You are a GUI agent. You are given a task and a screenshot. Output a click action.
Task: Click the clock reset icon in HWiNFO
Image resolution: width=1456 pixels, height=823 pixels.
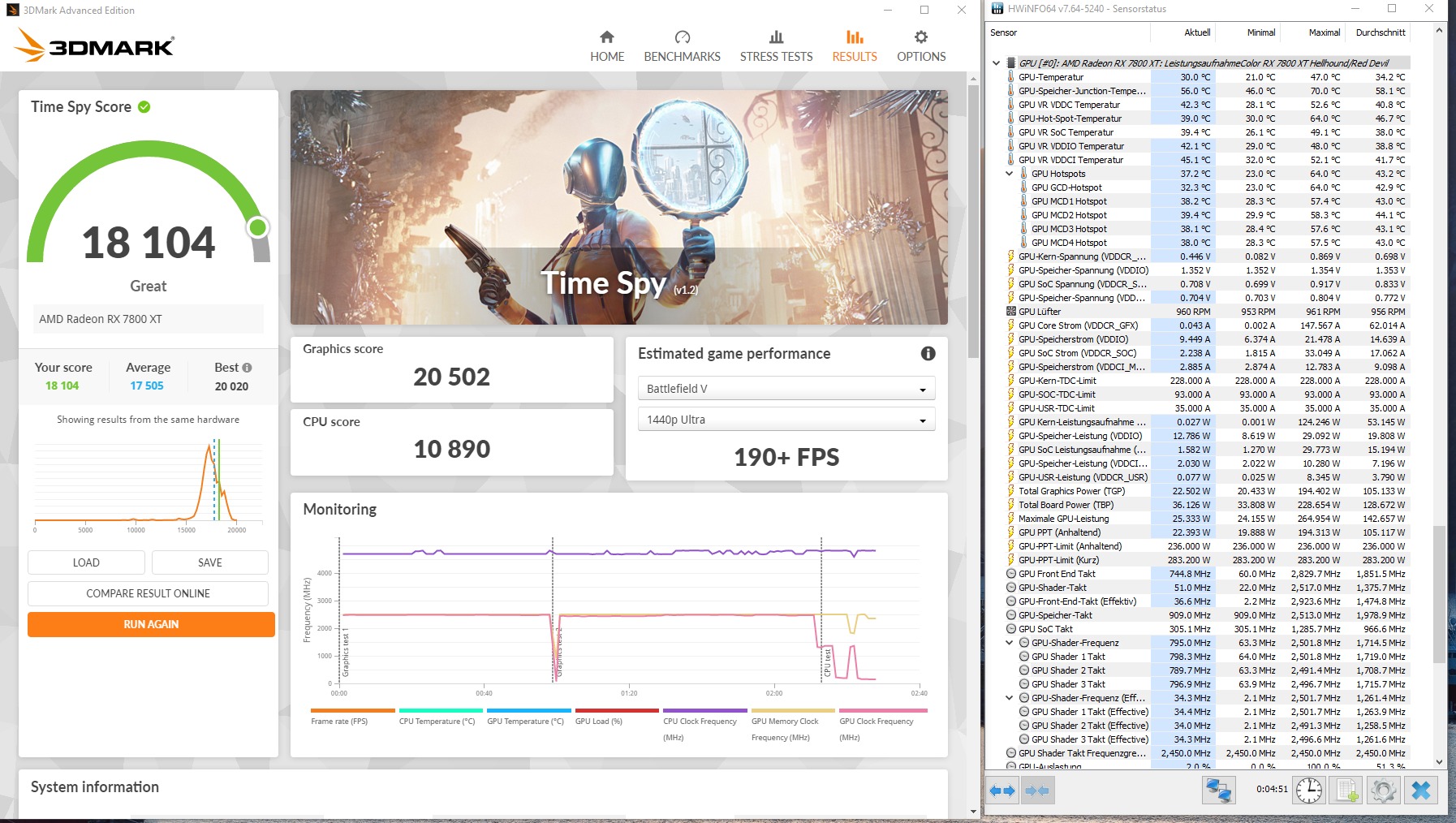[1308, 791]
